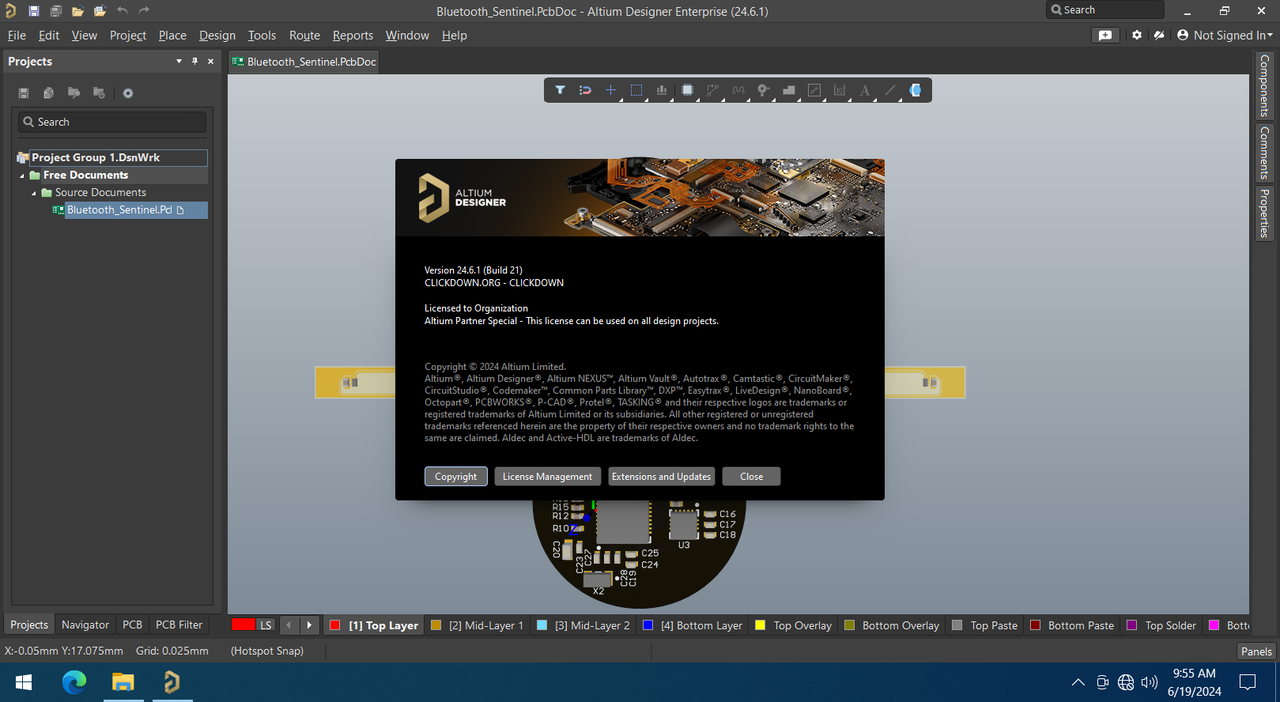Open a document via folder icon

tap(78, 11)
